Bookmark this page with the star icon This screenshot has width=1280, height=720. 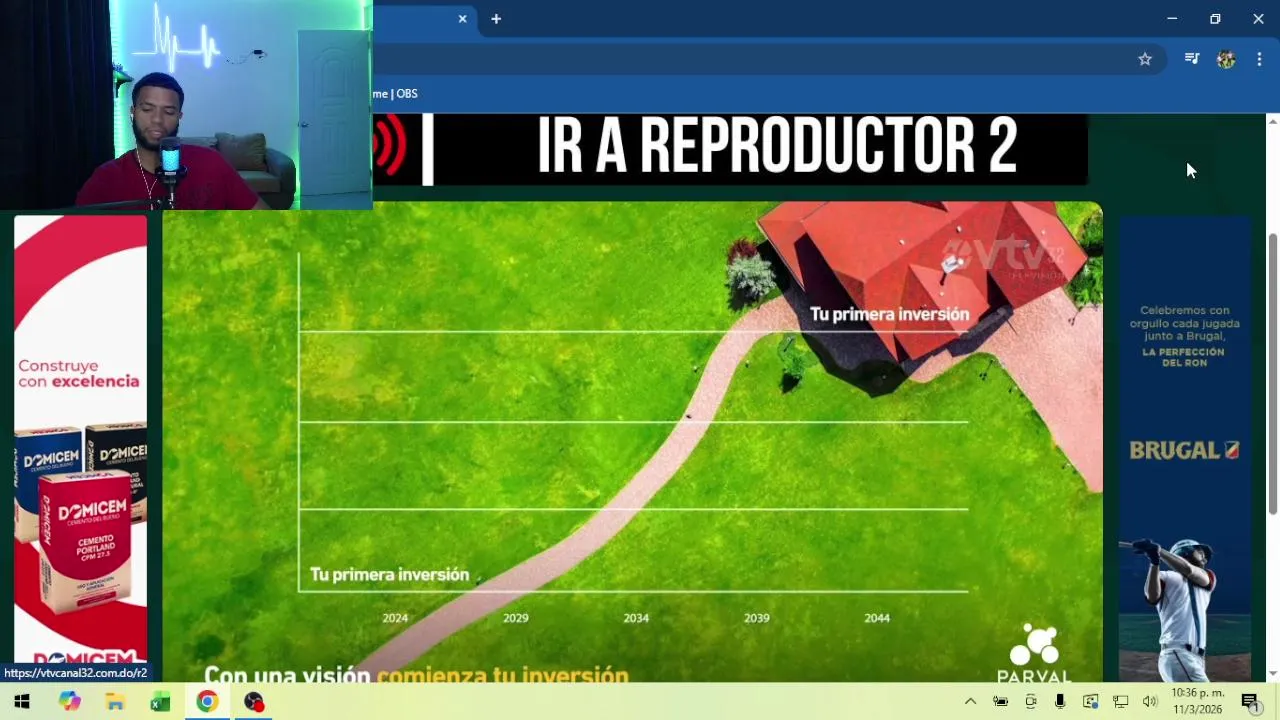[x=1145, y=59]
